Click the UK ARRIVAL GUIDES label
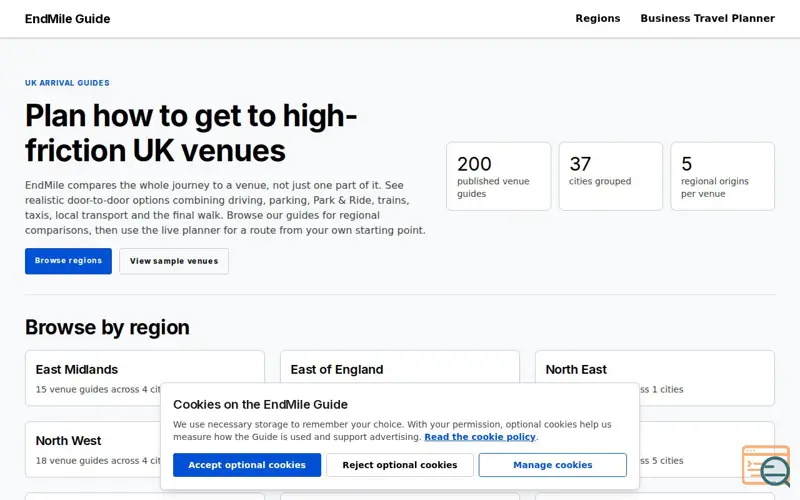Image resolution: width=800 pixels, height=500 pixels. point(67,83)
